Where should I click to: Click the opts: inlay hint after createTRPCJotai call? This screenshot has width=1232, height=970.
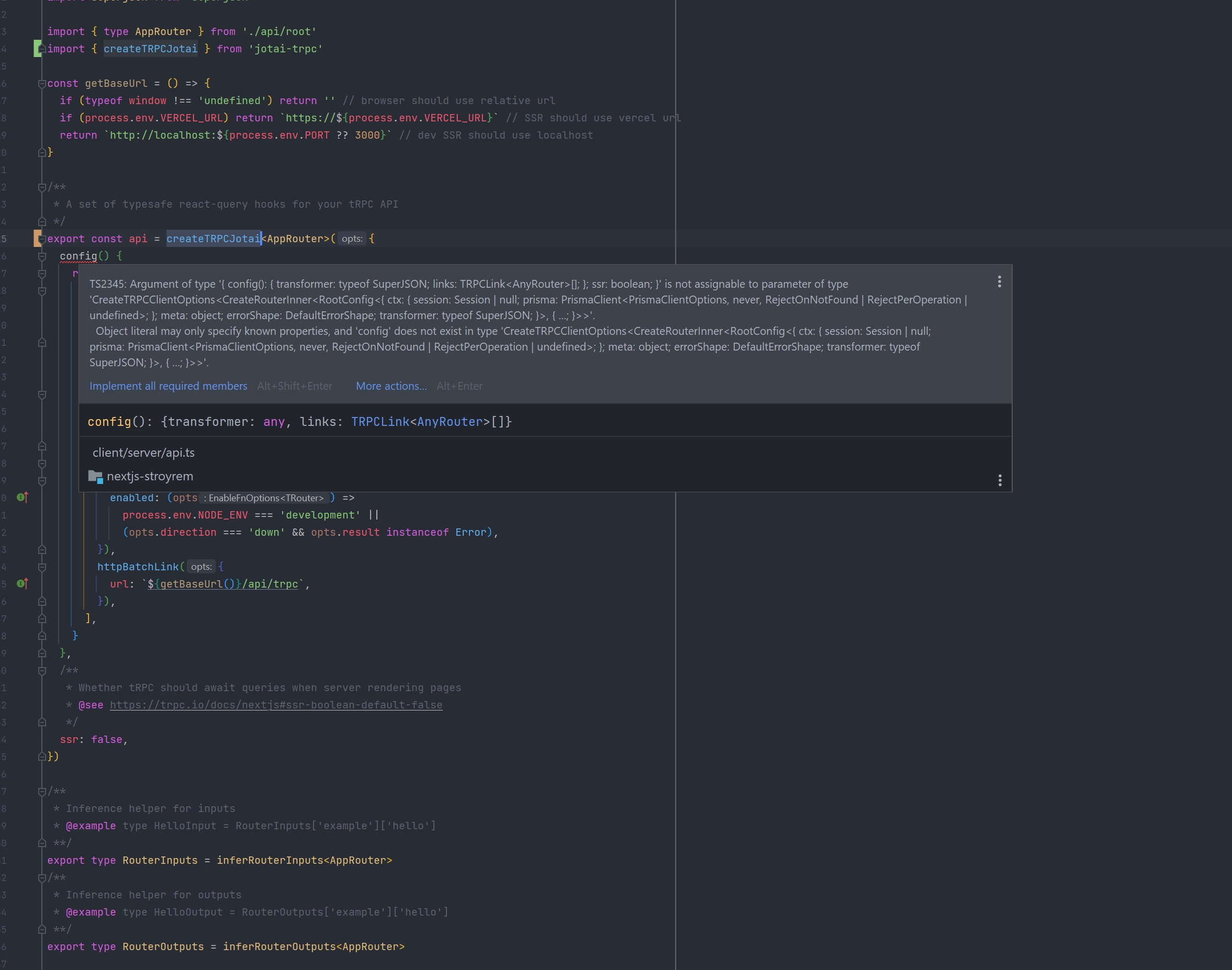(x=352, y=239)
